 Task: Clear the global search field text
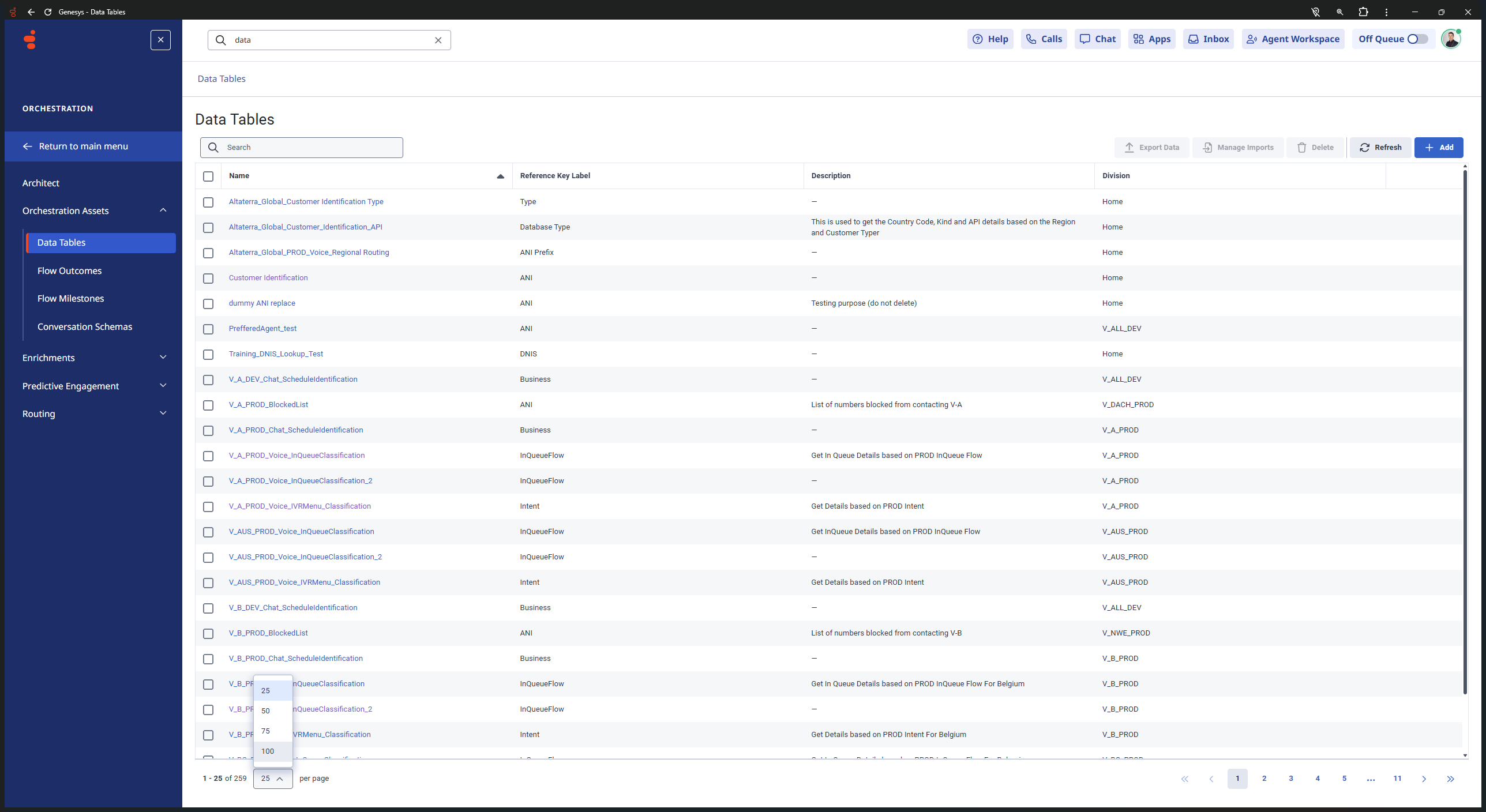(438, 40)
